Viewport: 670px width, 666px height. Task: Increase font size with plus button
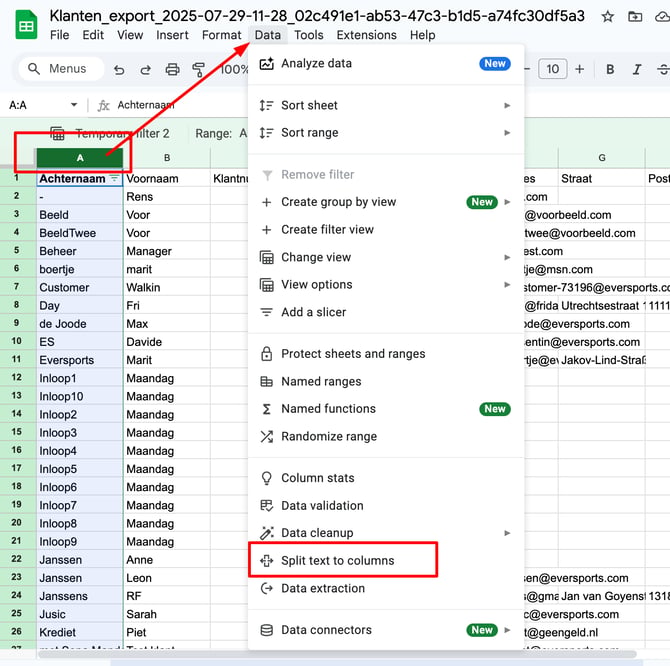(579, 69)
